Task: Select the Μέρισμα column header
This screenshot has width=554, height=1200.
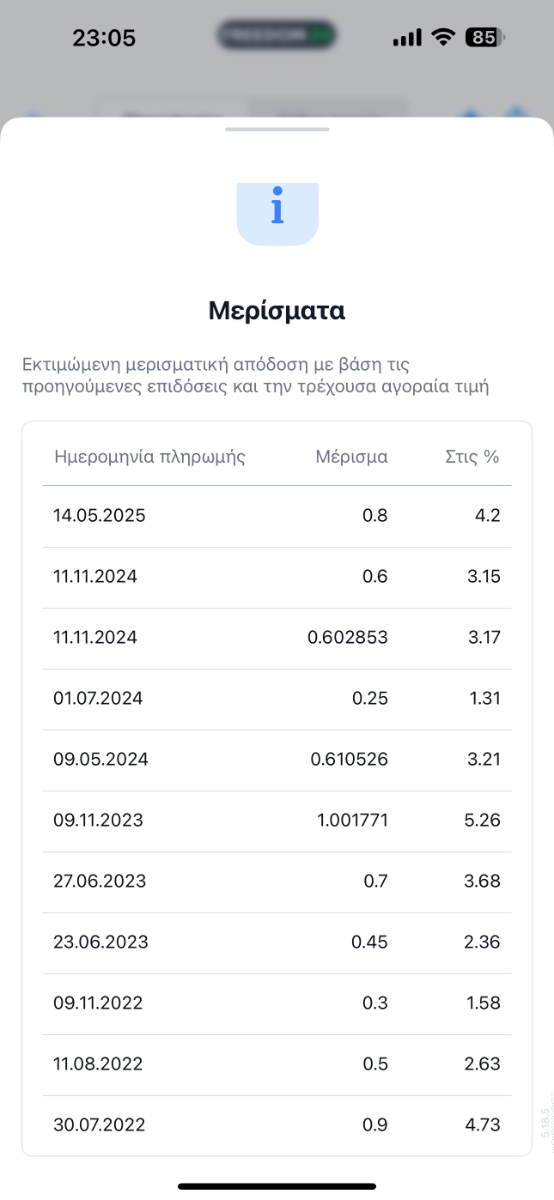Action: [352, 457]
